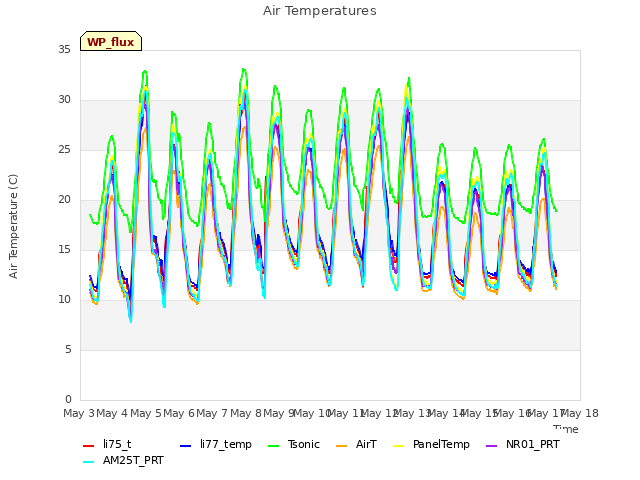Click the Tsonic legend entry
This screenshot has width=640, height=480.
click(x=294, y=444)
